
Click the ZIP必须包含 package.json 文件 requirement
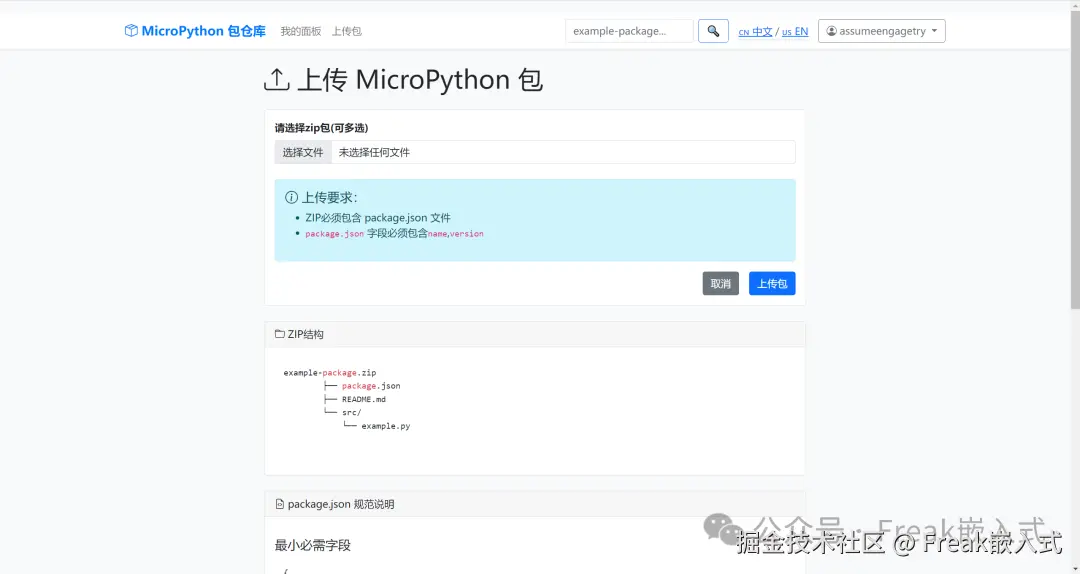tap(378, 218)
